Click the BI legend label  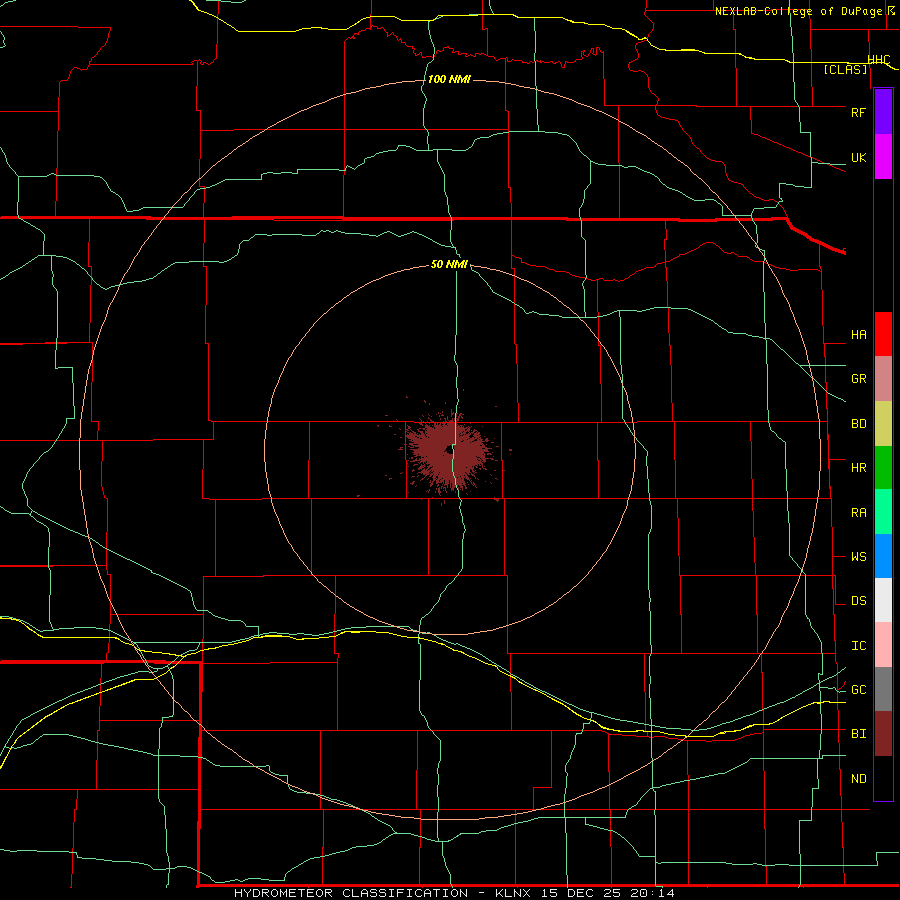(858, 734)
